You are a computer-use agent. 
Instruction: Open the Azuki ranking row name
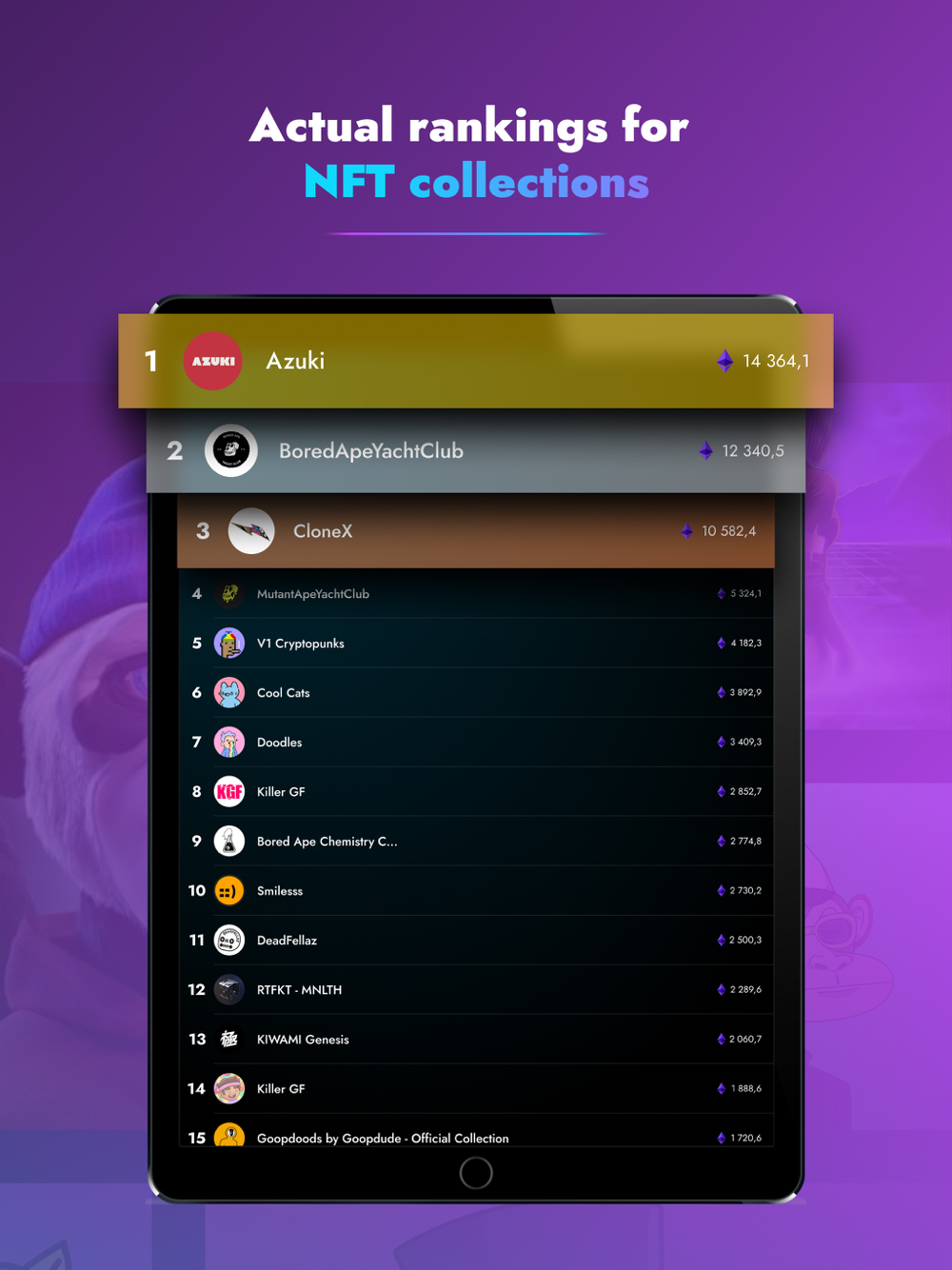click(x=295, y=361)
